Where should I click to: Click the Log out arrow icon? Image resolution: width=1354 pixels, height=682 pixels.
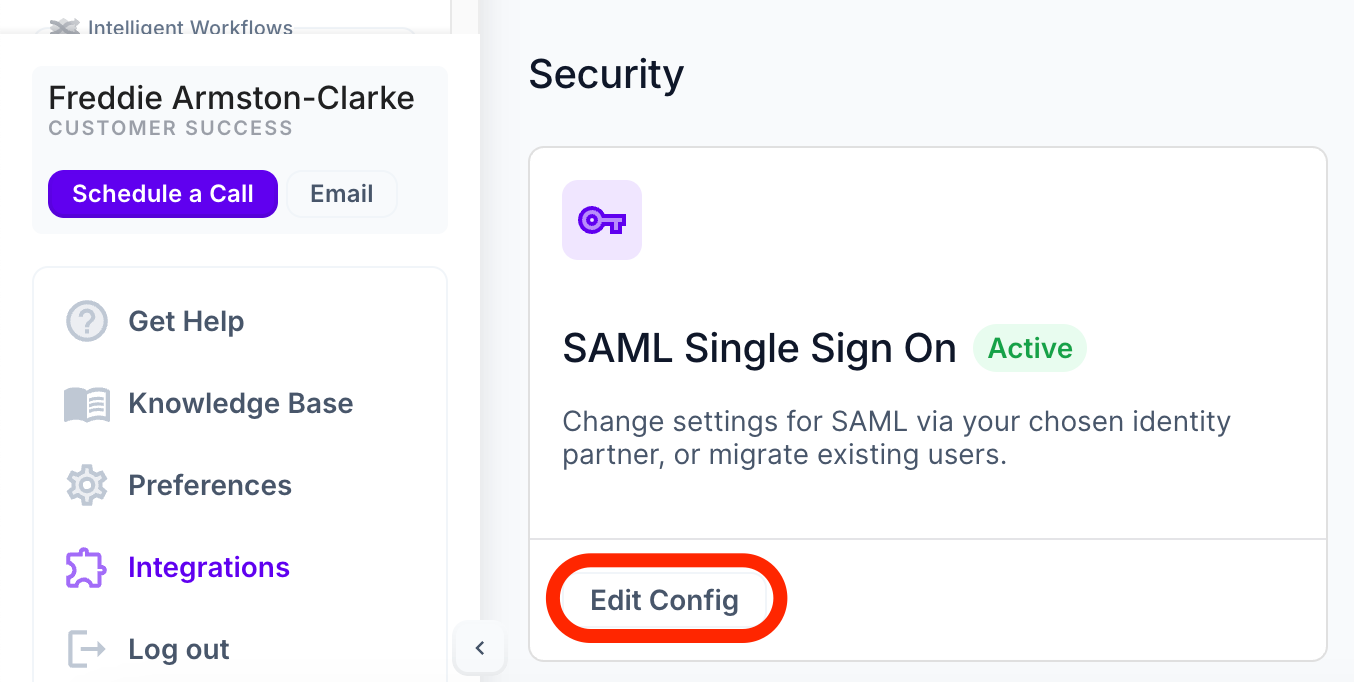coord(87,649)
